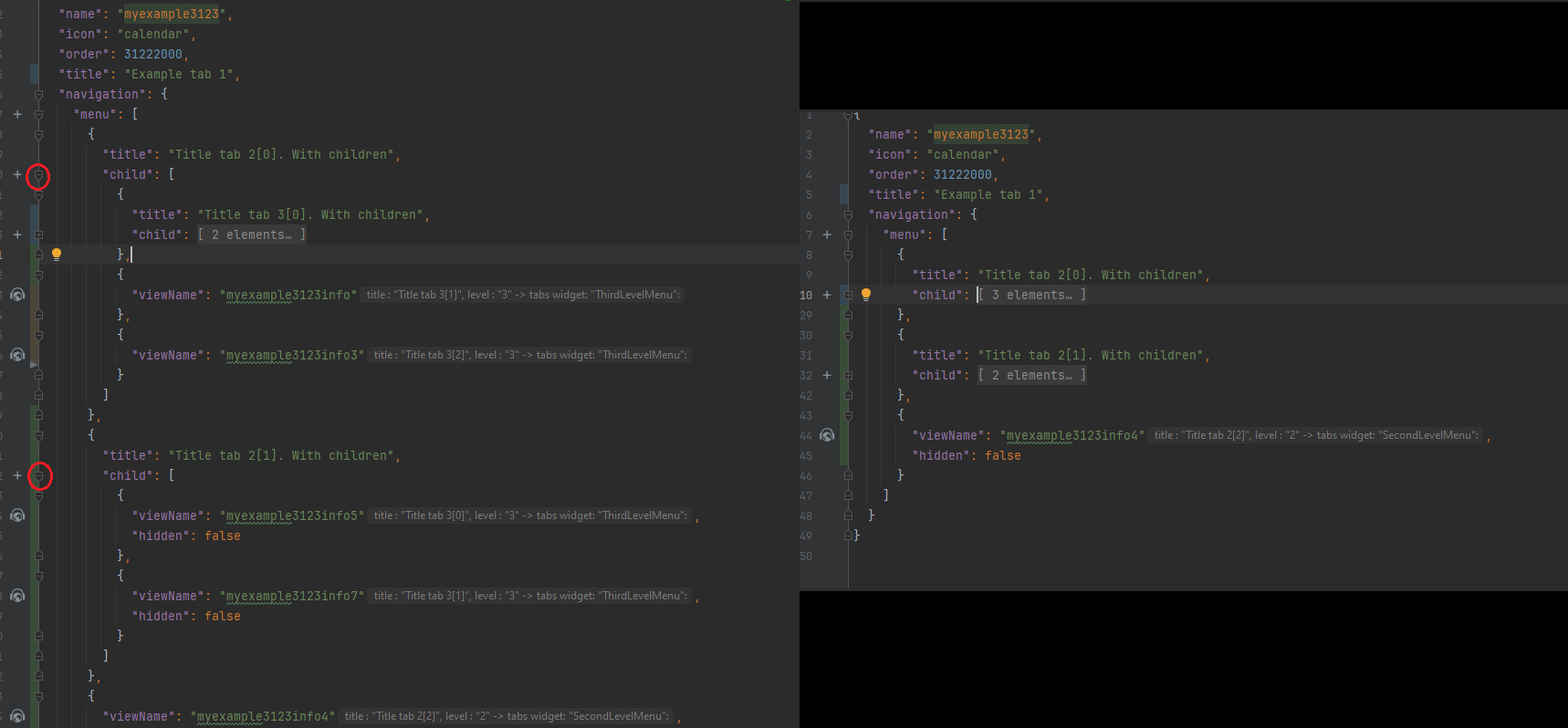Click navigation gutter icon for myexample3123info7 line
This screenshot has width=1568, height=728.
17,596
